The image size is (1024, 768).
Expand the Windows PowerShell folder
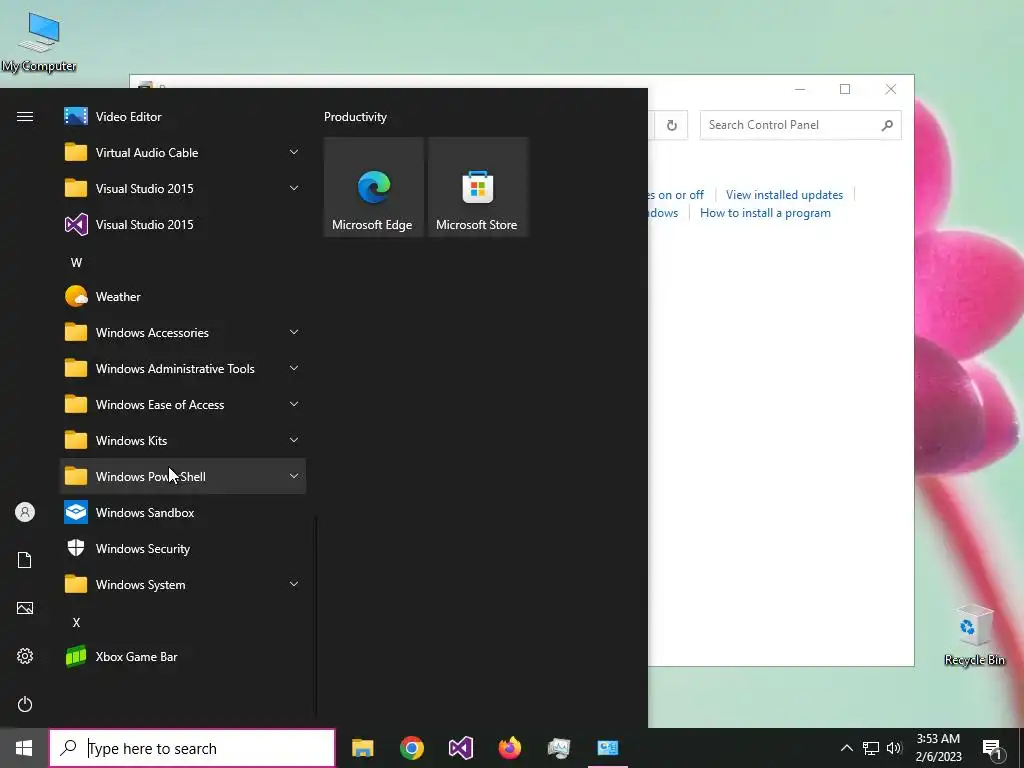point(183,477)
